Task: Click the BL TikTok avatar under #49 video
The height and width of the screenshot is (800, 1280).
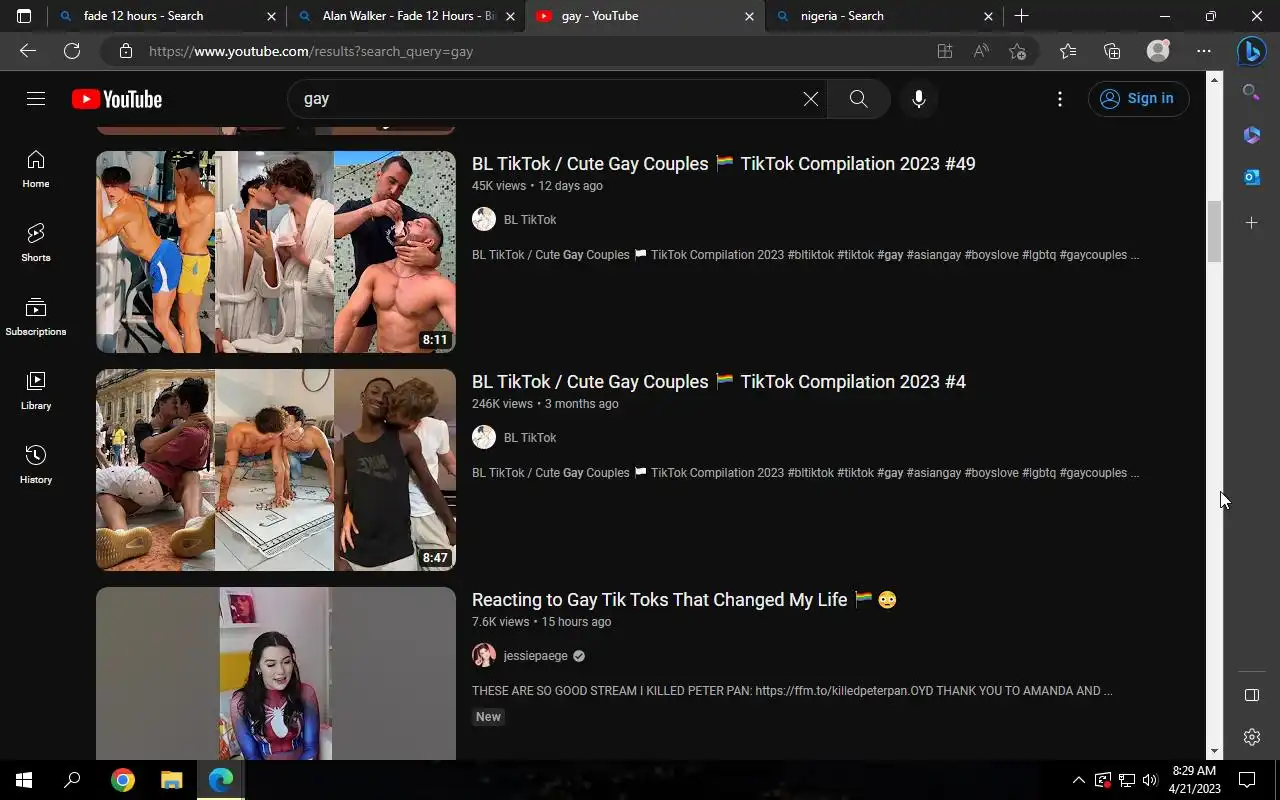Action: pyautogui.click(x=484, y=219)
